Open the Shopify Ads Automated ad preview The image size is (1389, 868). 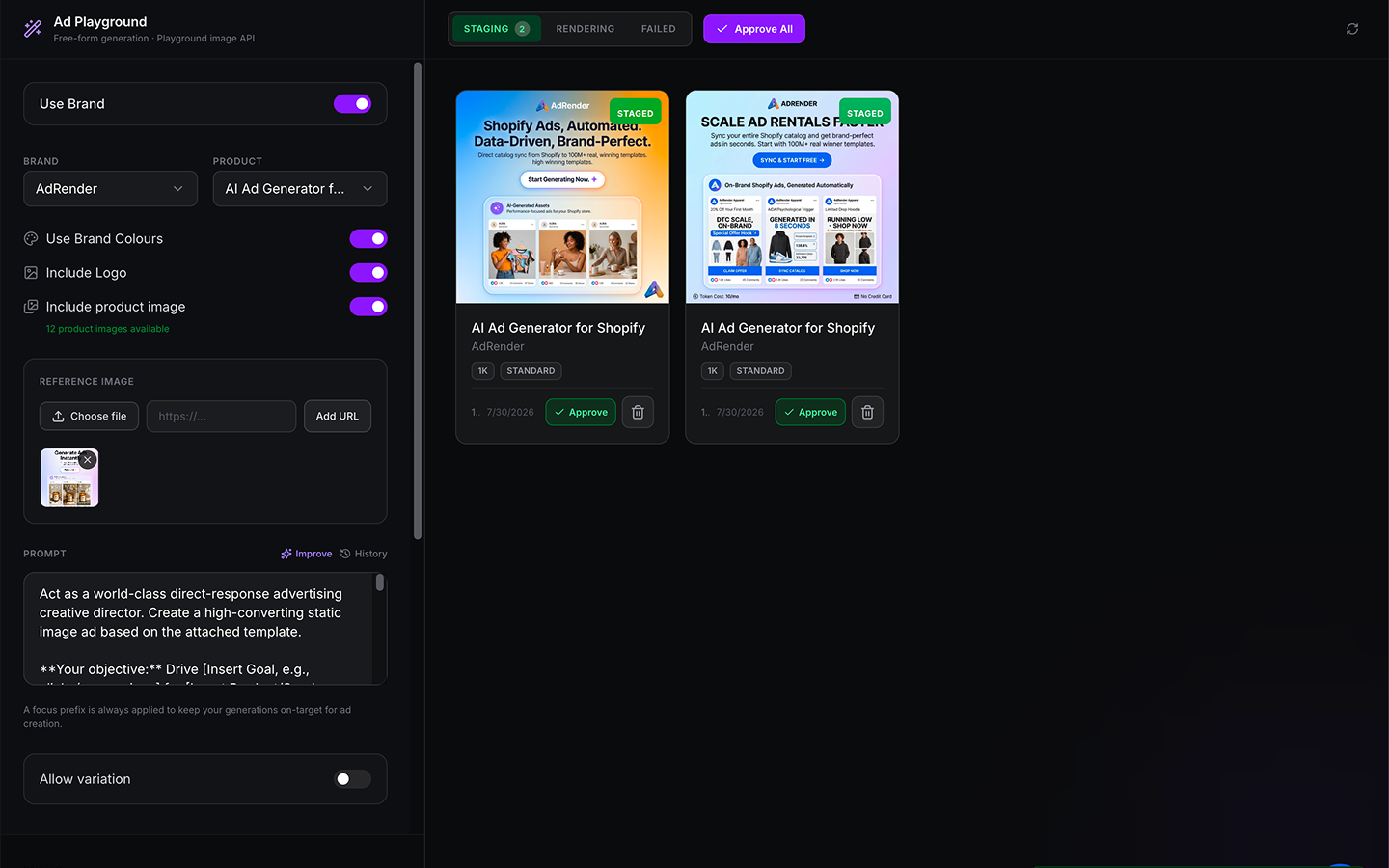click(562, 197)
